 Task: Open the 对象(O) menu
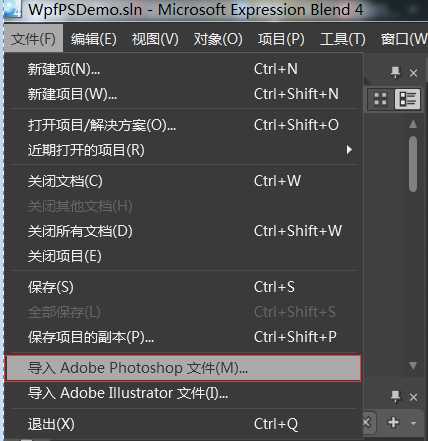coord(218,39)
